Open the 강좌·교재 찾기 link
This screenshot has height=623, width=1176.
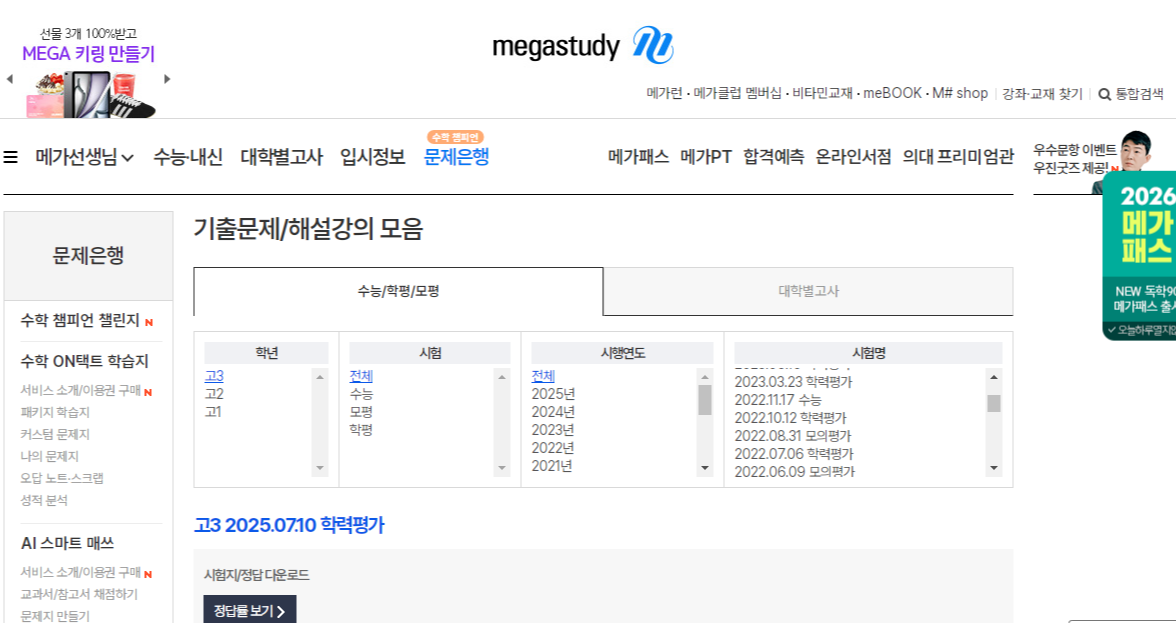1042,94
